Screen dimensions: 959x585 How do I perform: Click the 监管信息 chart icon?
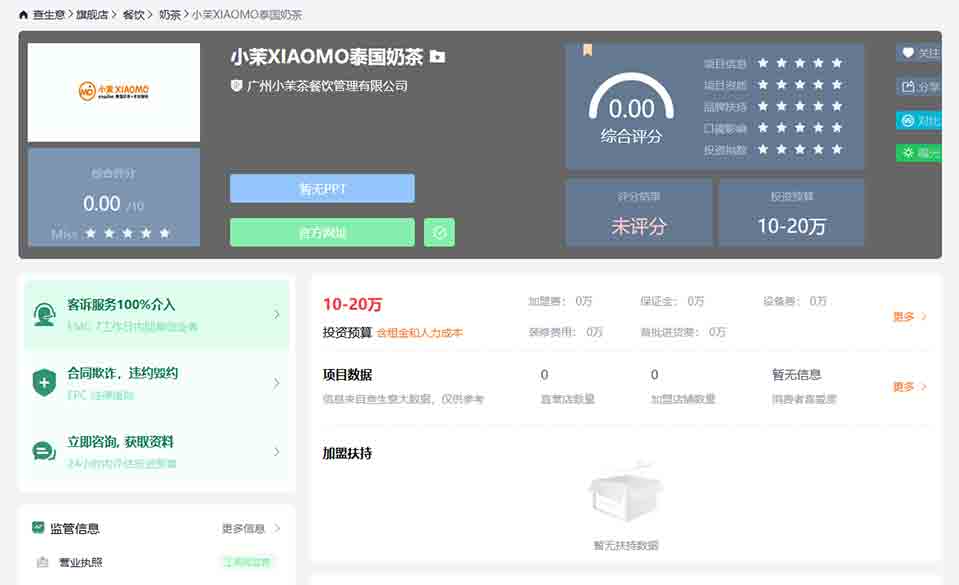(38, 528)
